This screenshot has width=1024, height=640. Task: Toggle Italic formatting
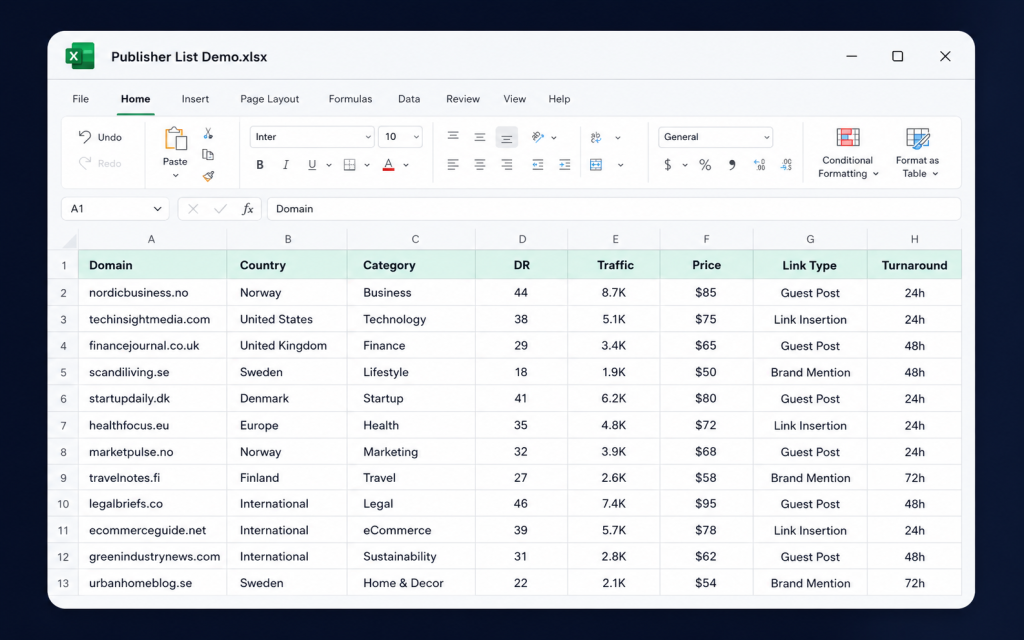click(x=285, y=165)
